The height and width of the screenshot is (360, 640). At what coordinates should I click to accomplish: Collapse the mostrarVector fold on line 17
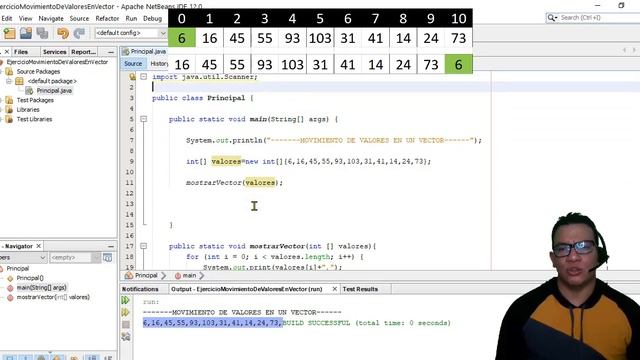[x=144, y=246]
